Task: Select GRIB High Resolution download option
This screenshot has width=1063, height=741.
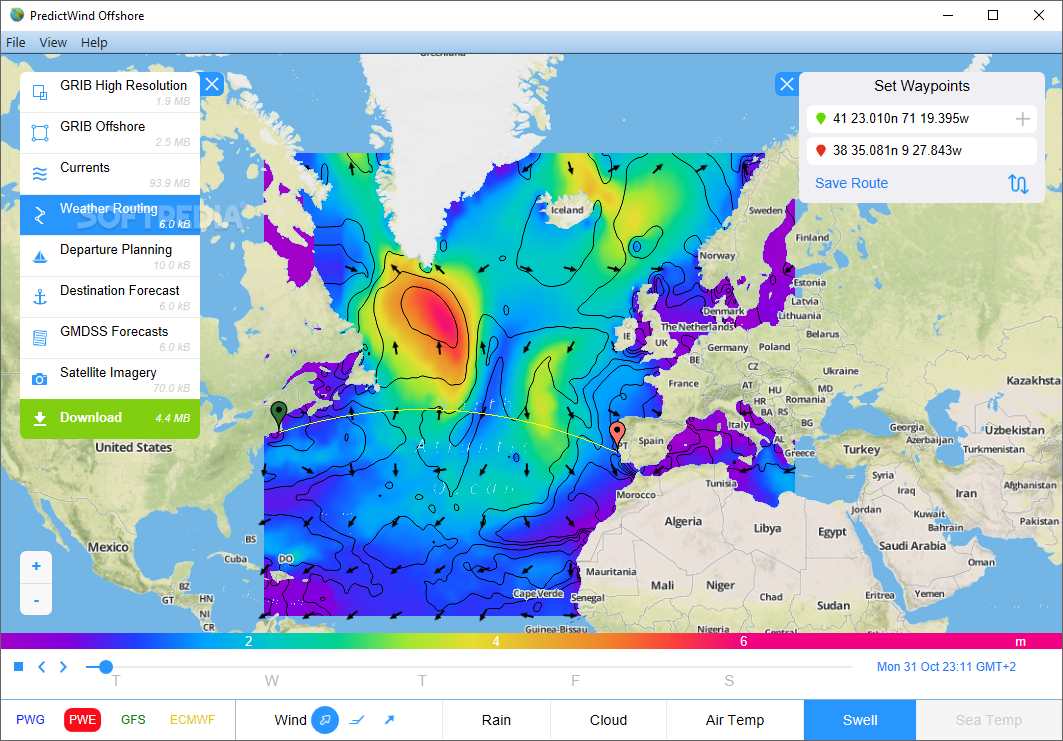Action: [x=110, y=92]
